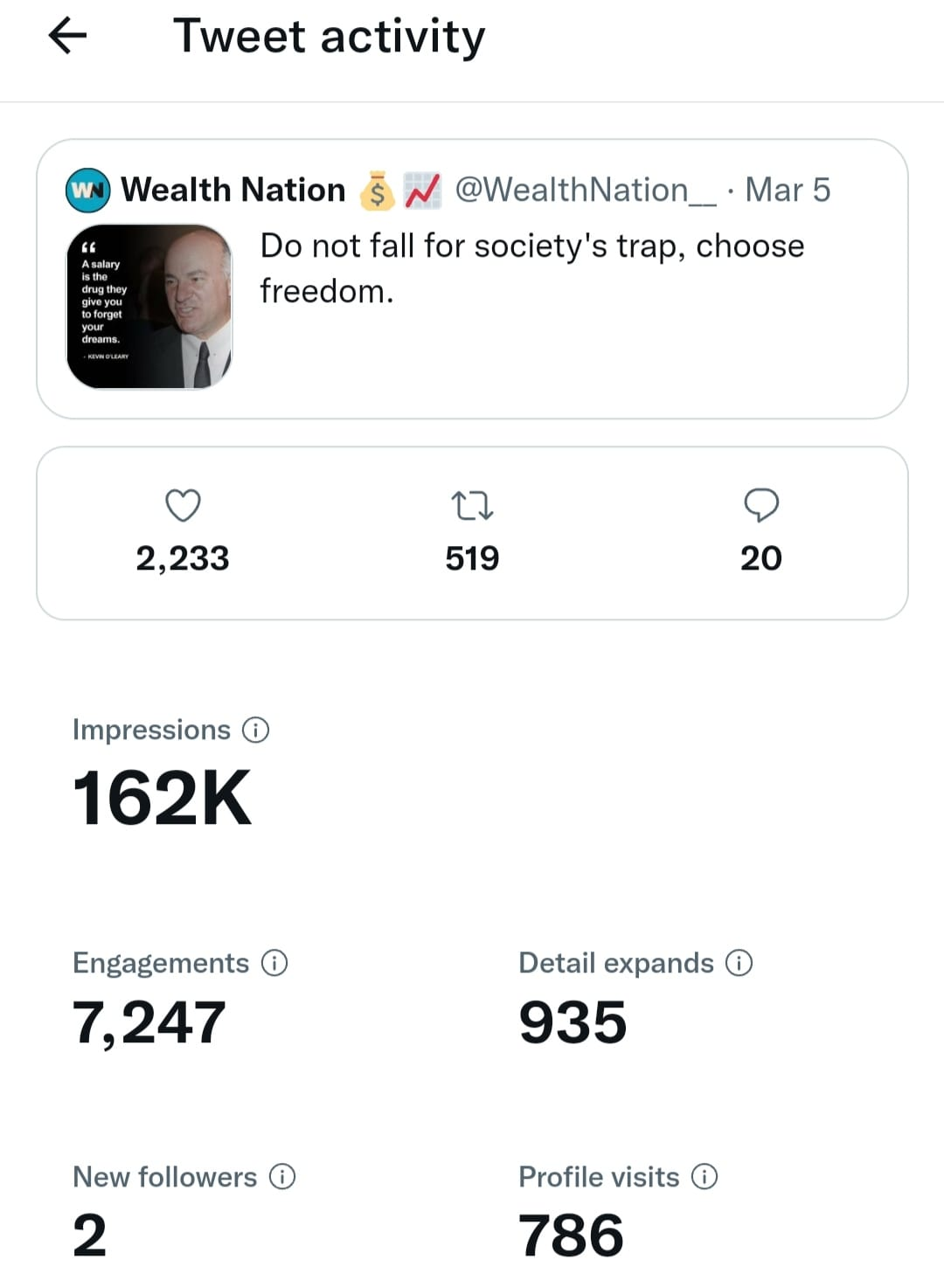Click the heart like icon

[183, 505]
